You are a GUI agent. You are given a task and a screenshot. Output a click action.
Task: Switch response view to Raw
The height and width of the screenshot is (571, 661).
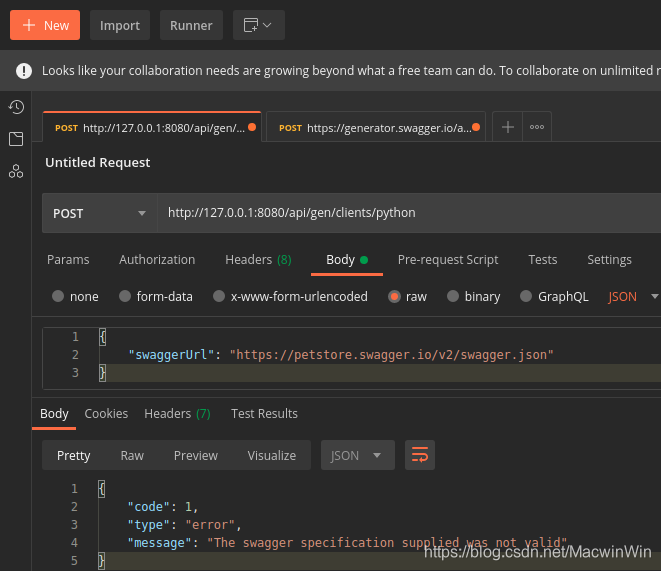(132, 456)
